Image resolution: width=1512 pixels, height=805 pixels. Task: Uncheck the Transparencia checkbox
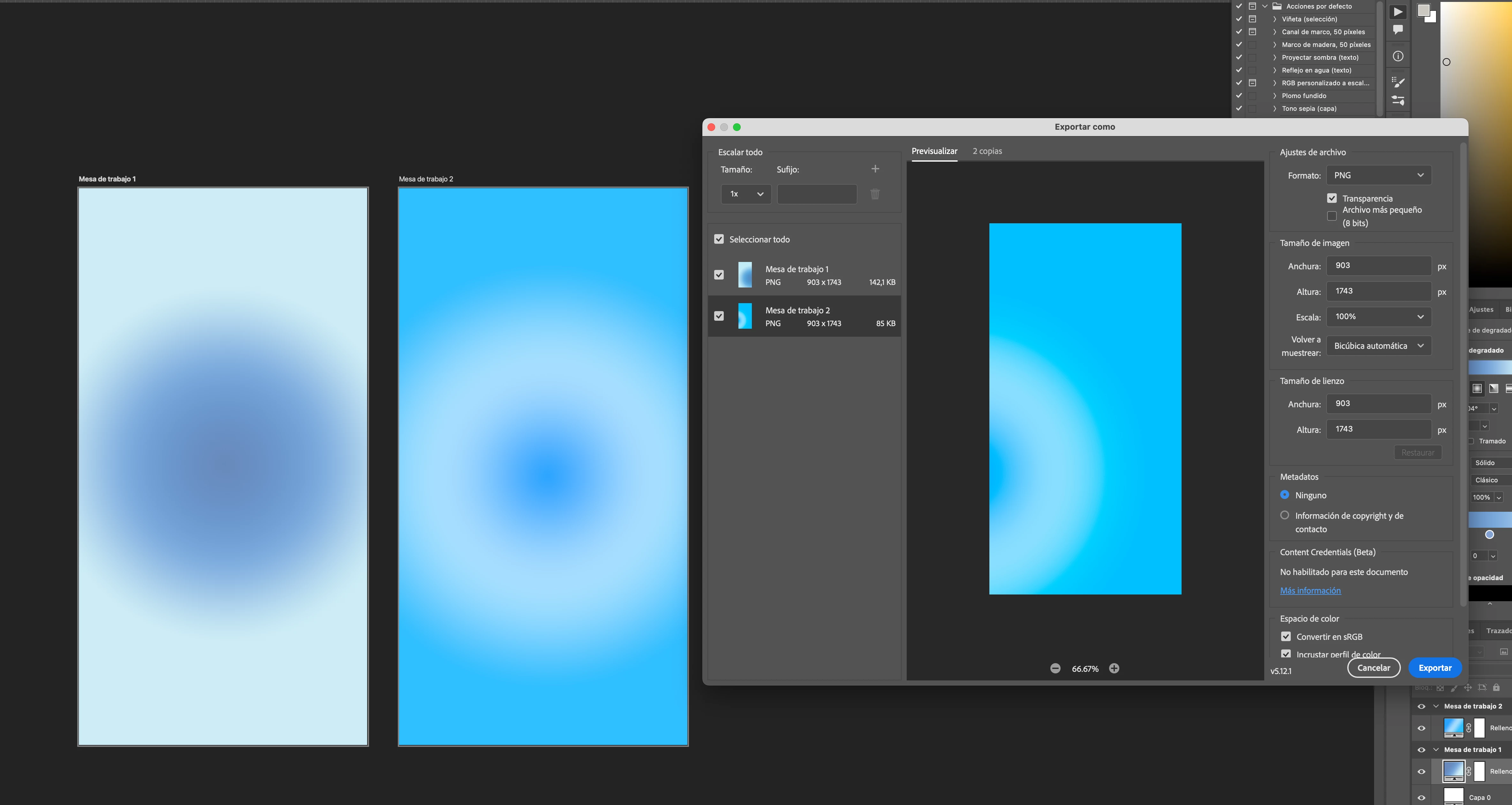pyautogui.click(x=1332, y=198)
